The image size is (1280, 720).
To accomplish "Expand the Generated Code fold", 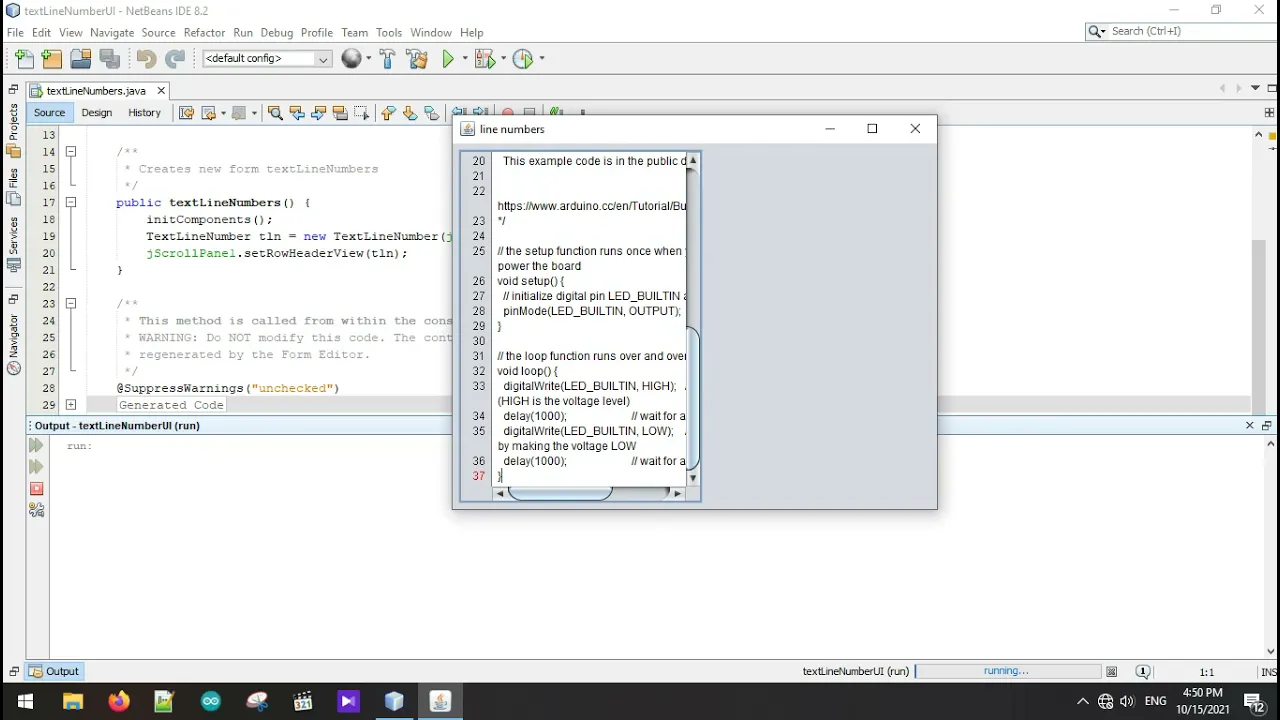I will click(x=71, y=405).
